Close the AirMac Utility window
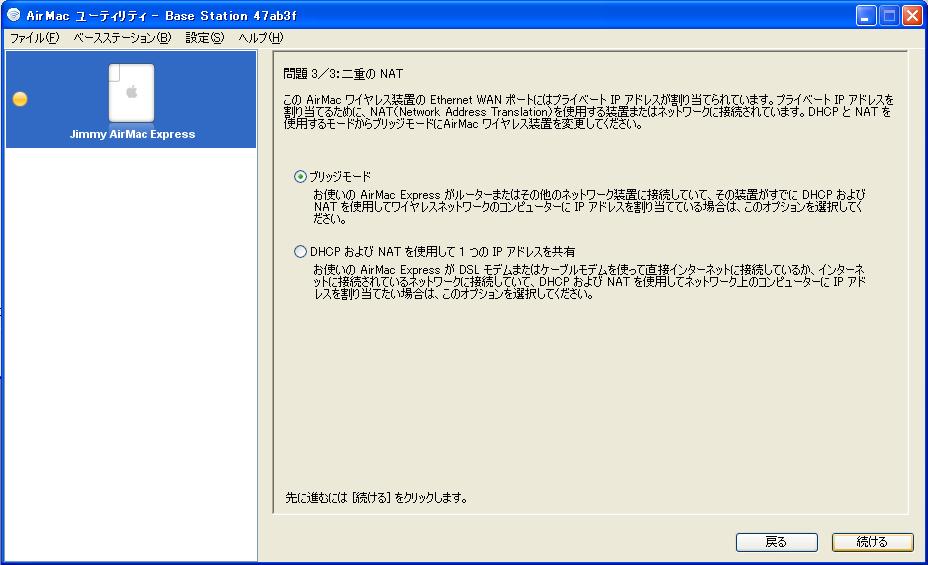The image size is (928, 565). [911, 15]
